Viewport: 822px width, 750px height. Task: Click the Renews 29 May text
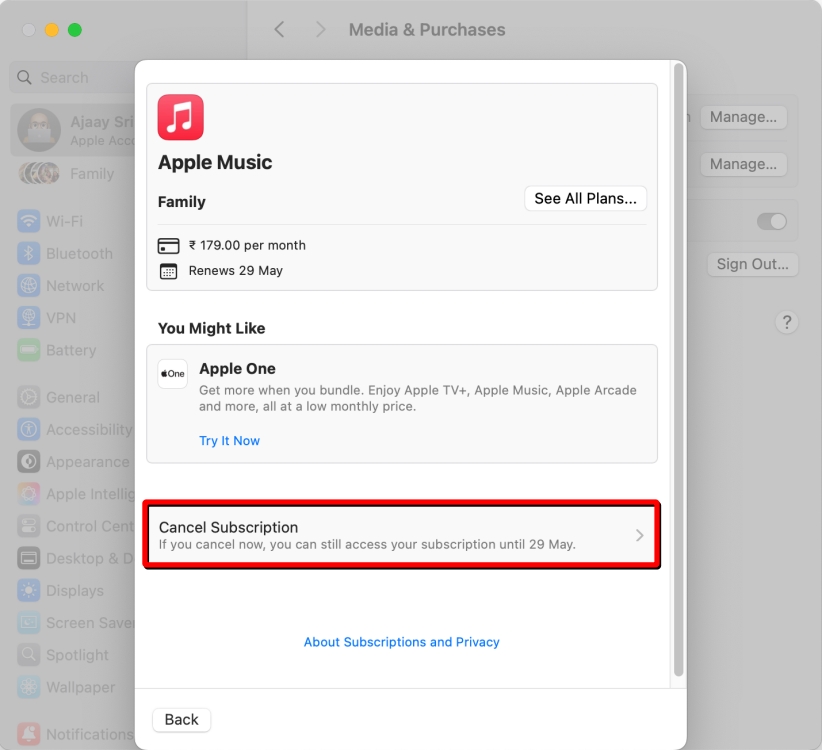tap(235, 270)
